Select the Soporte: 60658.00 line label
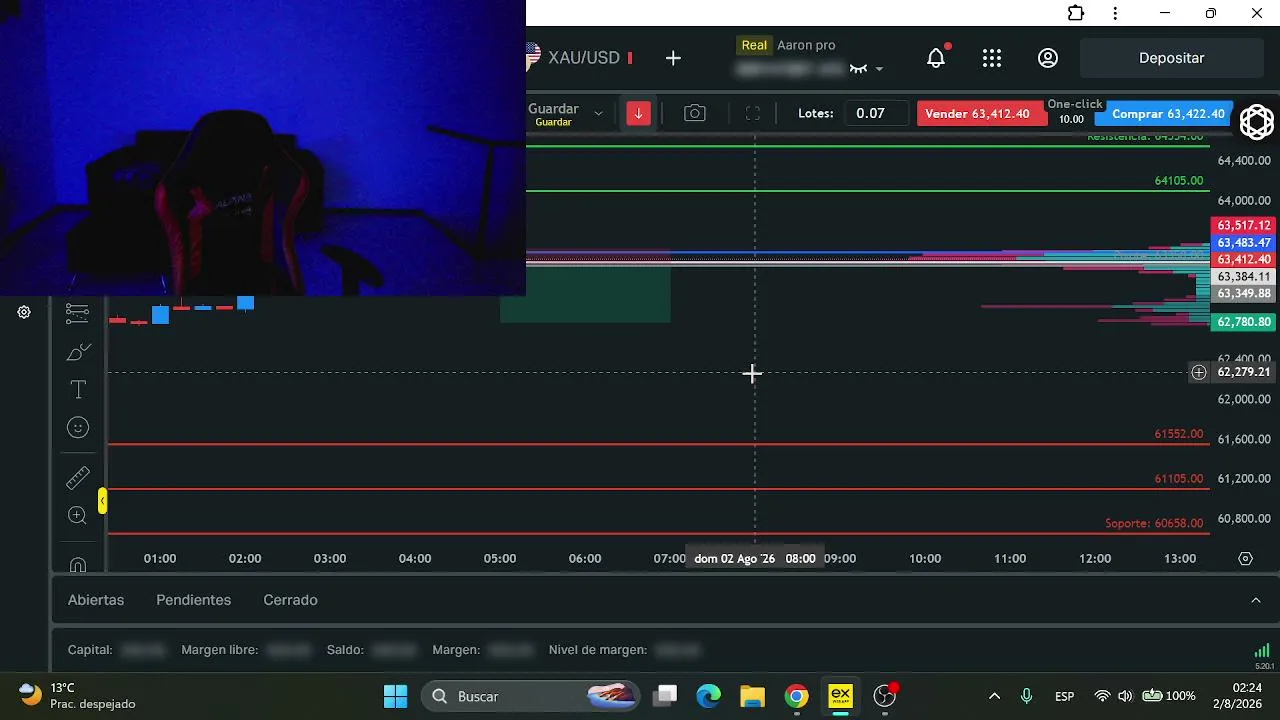Viewport: 1280px width, 720px height. tap(1154, 524)
